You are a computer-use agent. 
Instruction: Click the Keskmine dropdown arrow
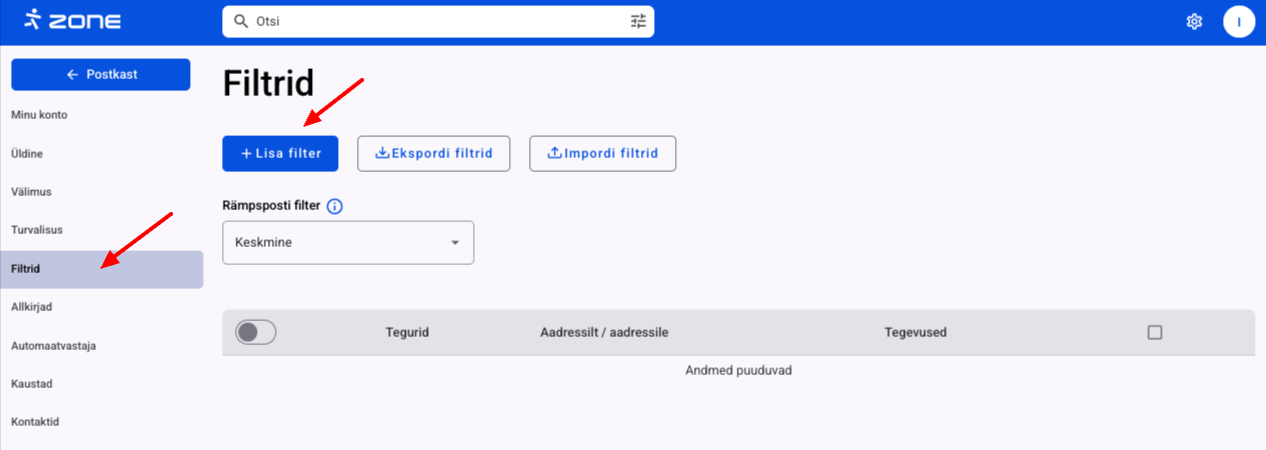(455, 243)
